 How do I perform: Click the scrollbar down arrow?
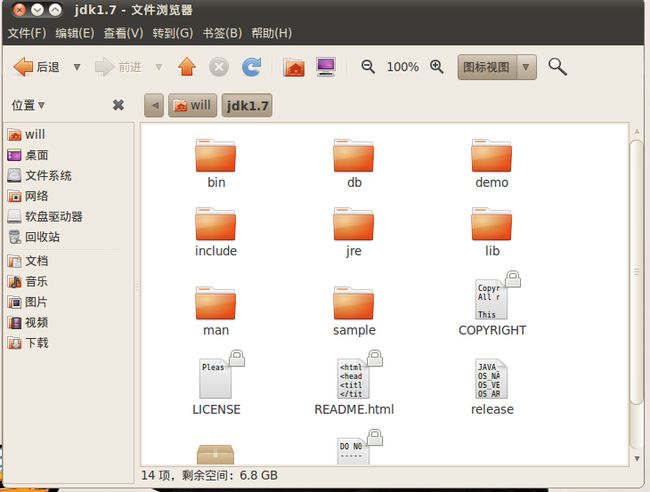point(637,458)
